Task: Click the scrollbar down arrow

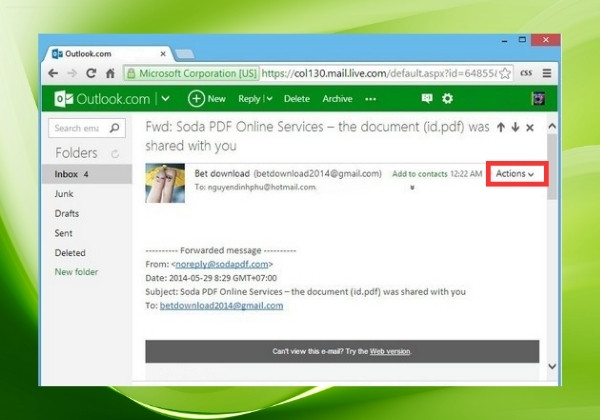Action: pos(552,366)
